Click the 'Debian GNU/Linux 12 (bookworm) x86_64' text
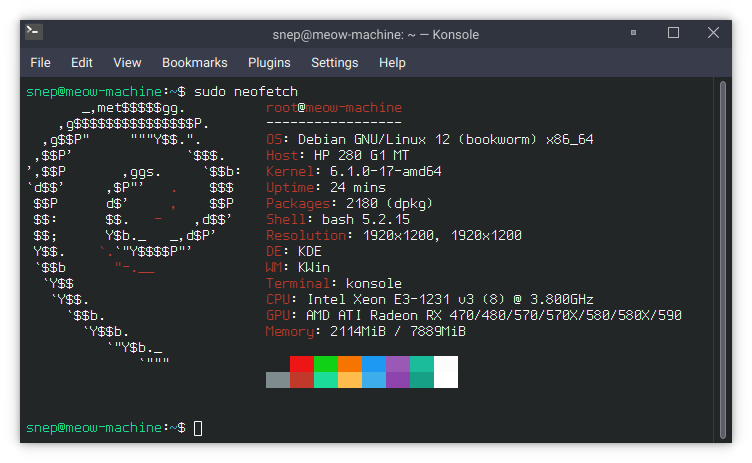 446,140
